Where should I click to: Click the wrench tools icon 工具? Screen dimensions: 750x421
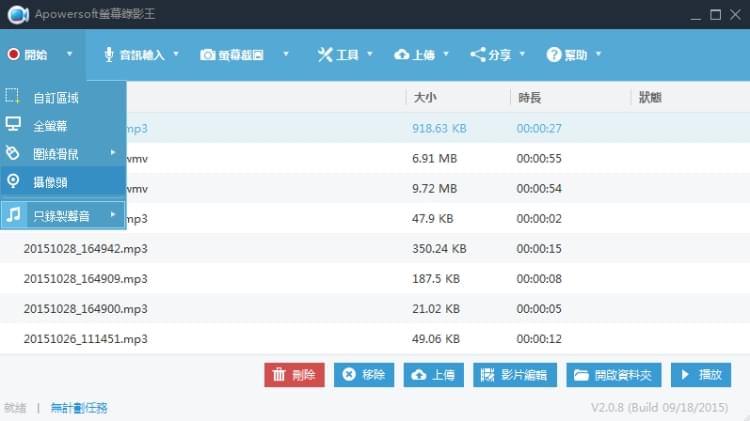[325, 54]
